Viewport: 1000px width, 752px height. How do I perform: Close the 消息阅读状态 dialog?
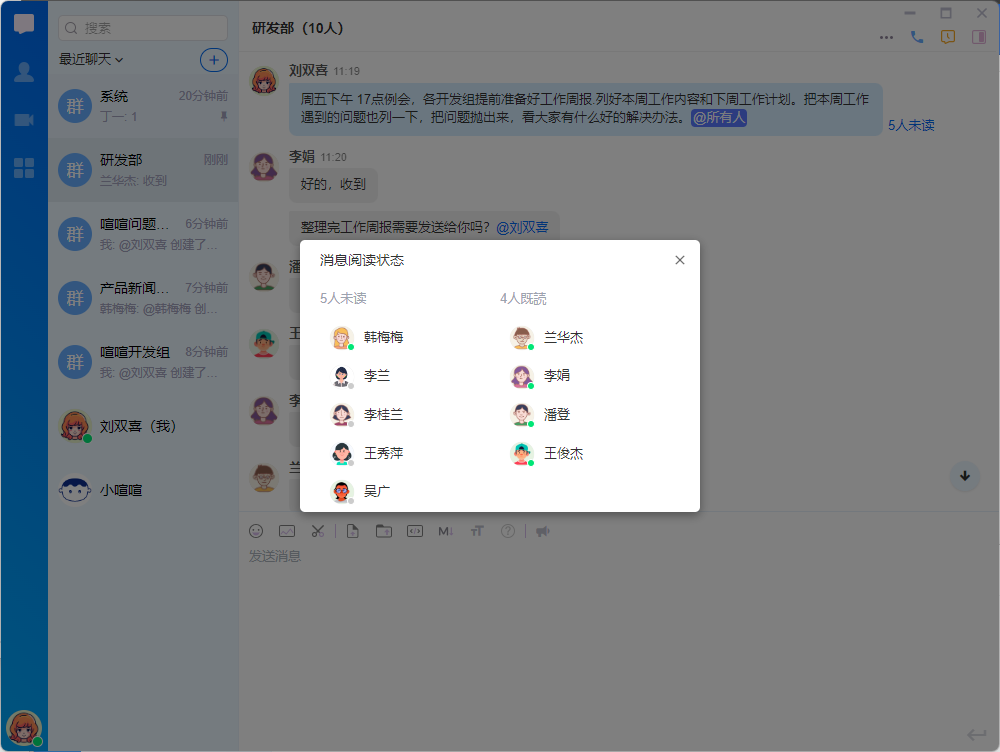[680, 260]
